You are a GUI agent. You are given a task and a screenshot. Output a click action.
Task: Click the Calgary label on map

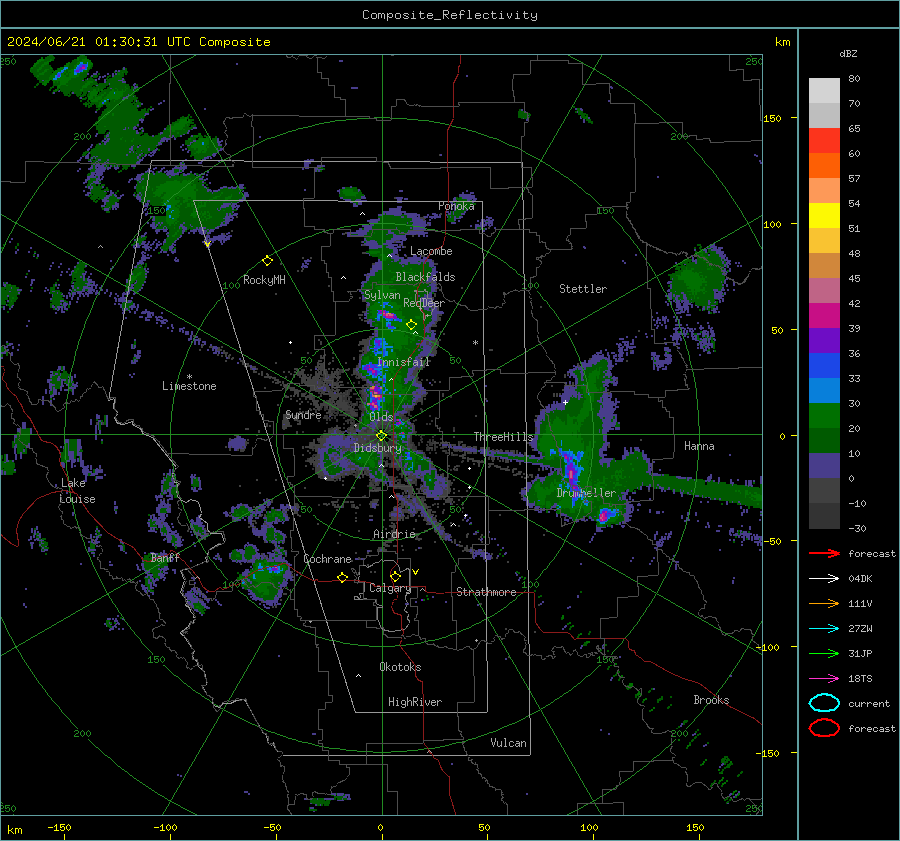(390, 588)
